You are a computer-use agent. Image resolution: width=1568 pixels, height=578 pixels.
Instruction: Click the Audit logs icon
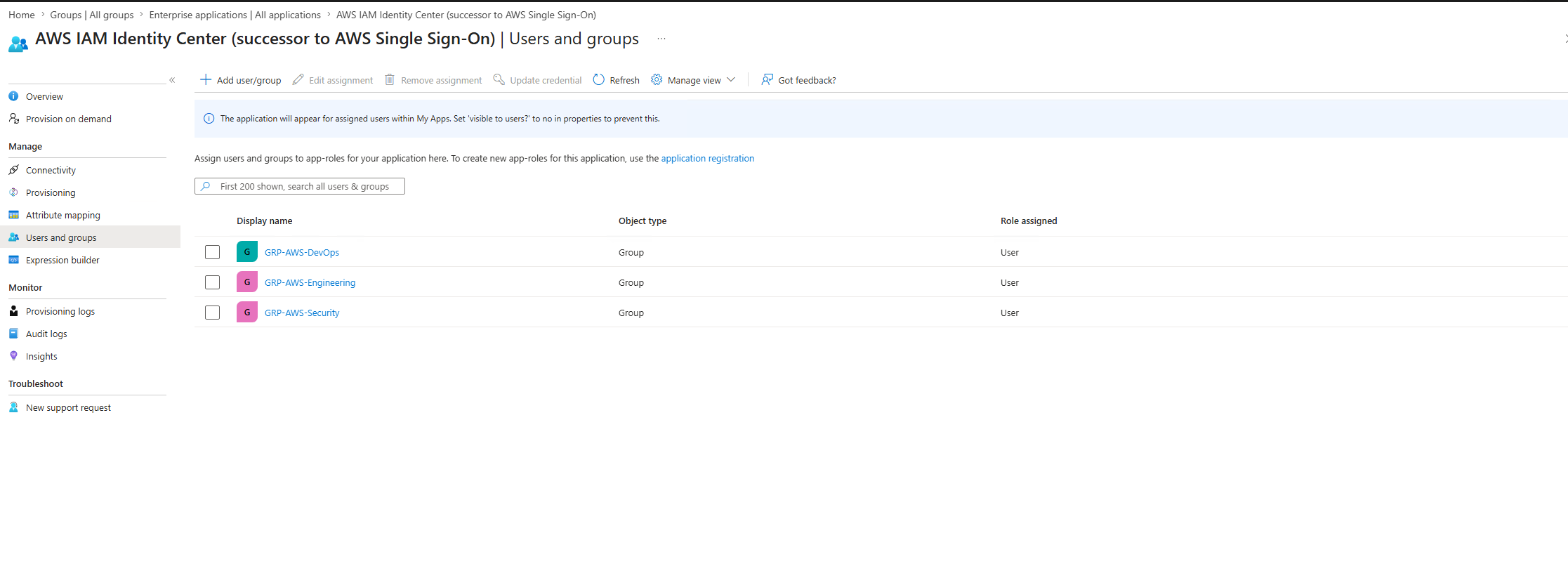[x=13, y=334]
